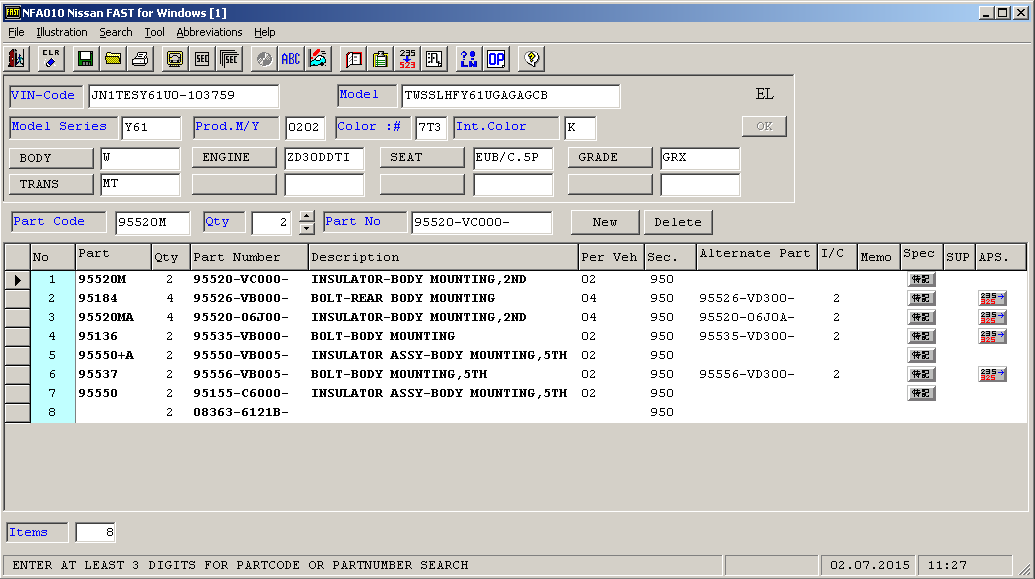Viewport: 1035px width, 579px height.
Task: Click the Prod.M/Y field showing 0202
Action: click(305, 127)
